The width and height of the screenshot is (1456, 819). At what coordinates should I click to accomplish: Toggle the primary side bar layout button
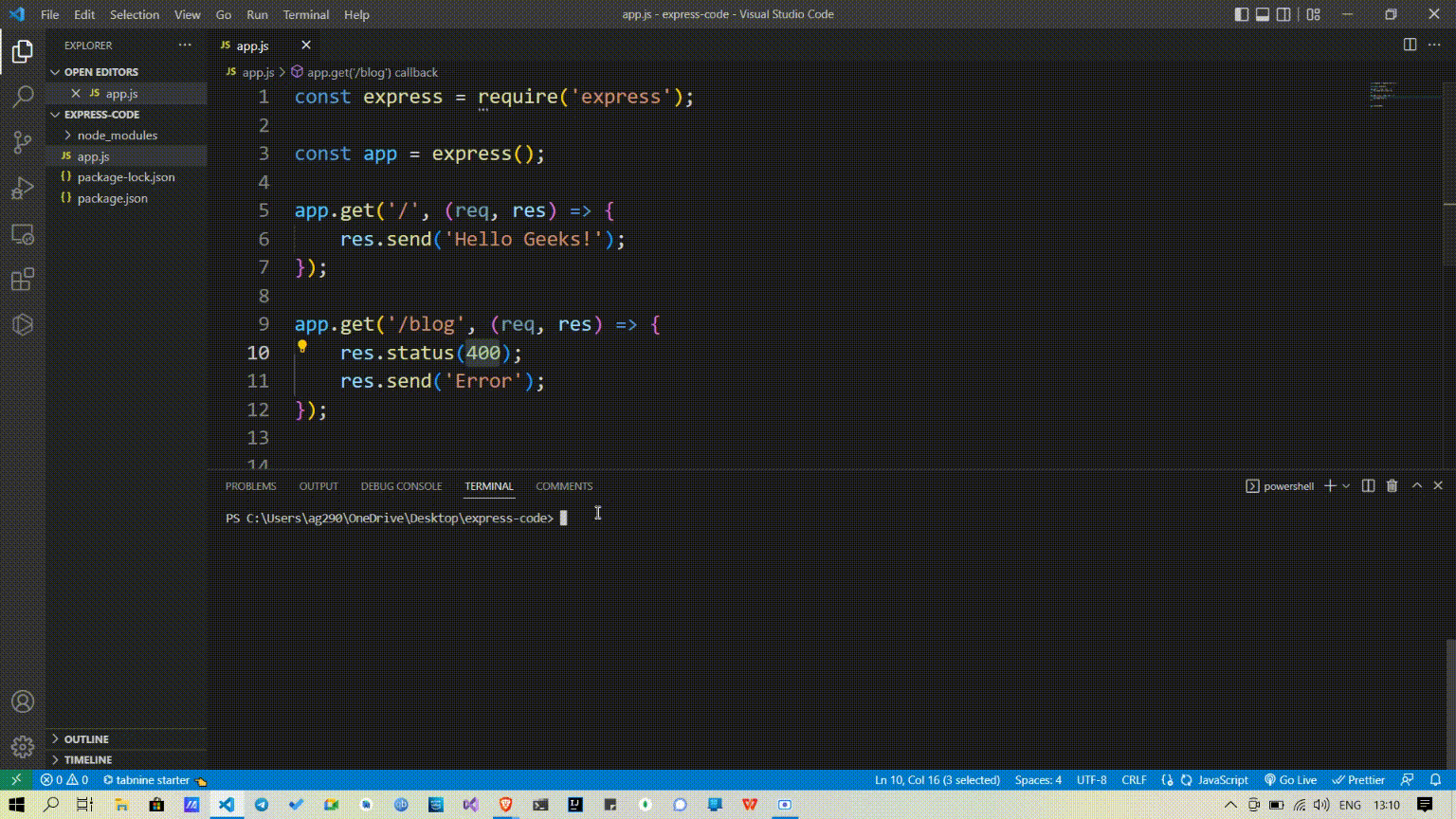(1242, 14)
